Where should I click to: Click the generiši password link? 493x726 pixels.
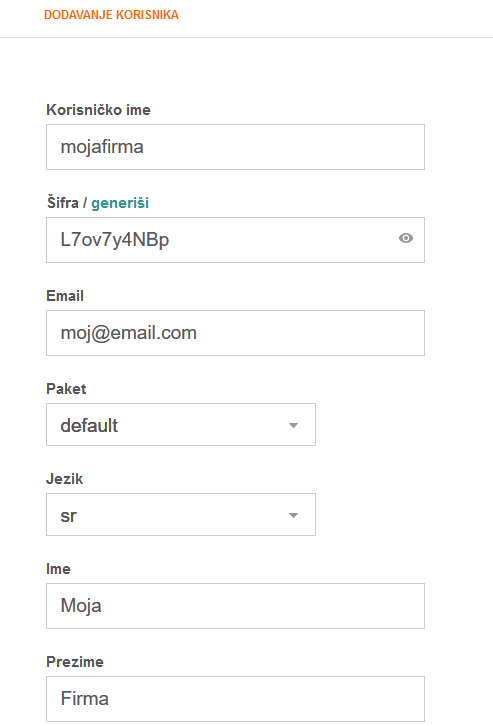[120, 203]
